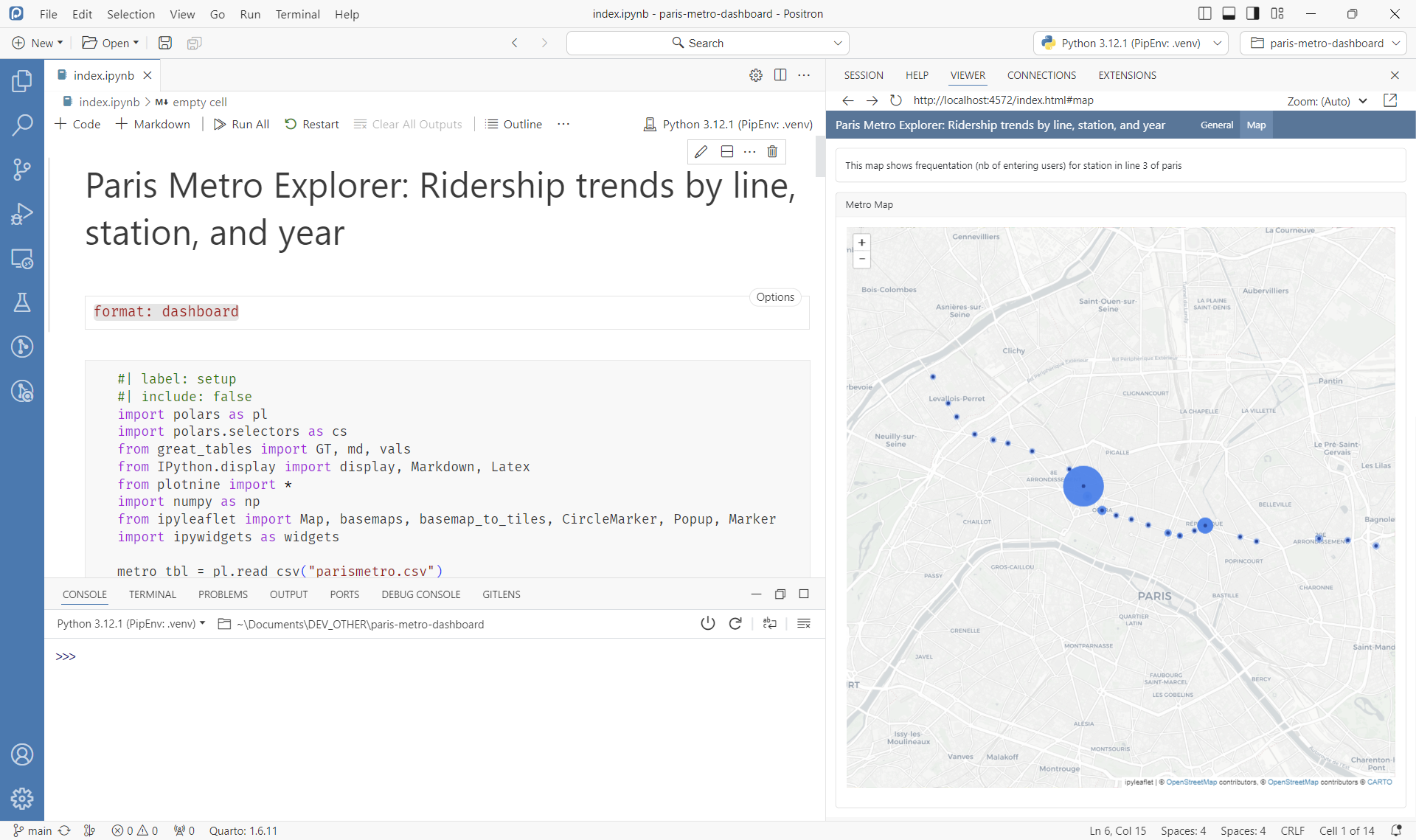Open the Python 3.12.1 interpreter dropdown
Image resolution: width=1416 pixels, height=840 pixels.
[1131, 44]
